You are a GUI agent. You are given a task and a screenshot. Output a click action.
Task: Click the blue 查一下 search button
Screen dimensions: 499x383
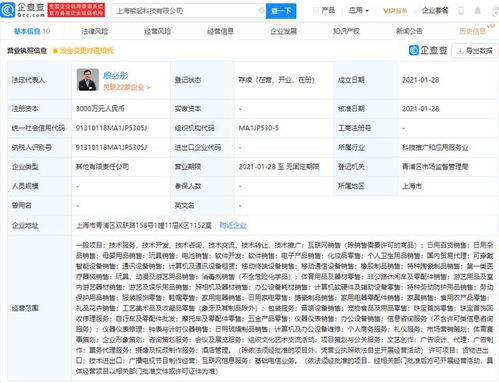point(281,11)
